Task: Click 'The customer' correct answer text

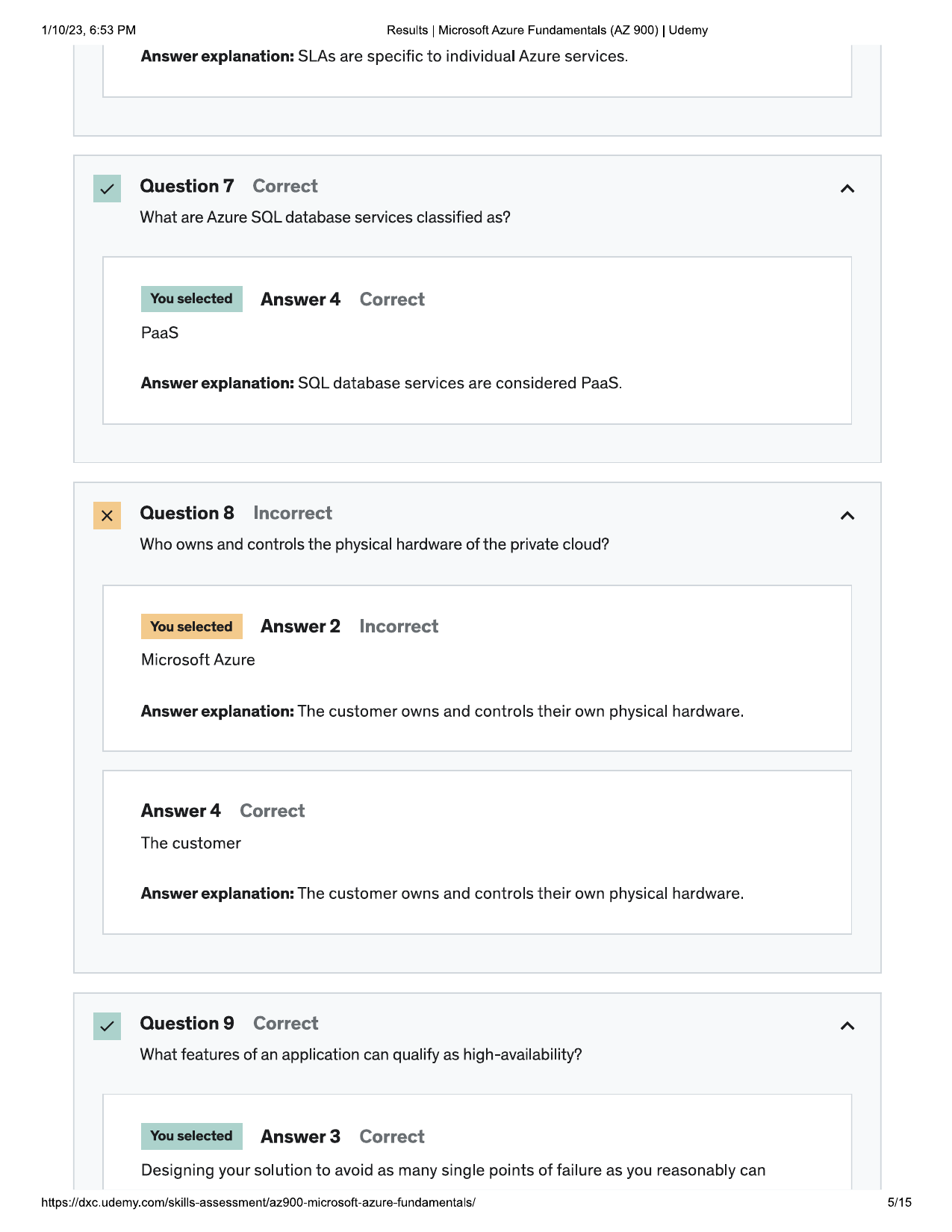Action: coord(191,843)
